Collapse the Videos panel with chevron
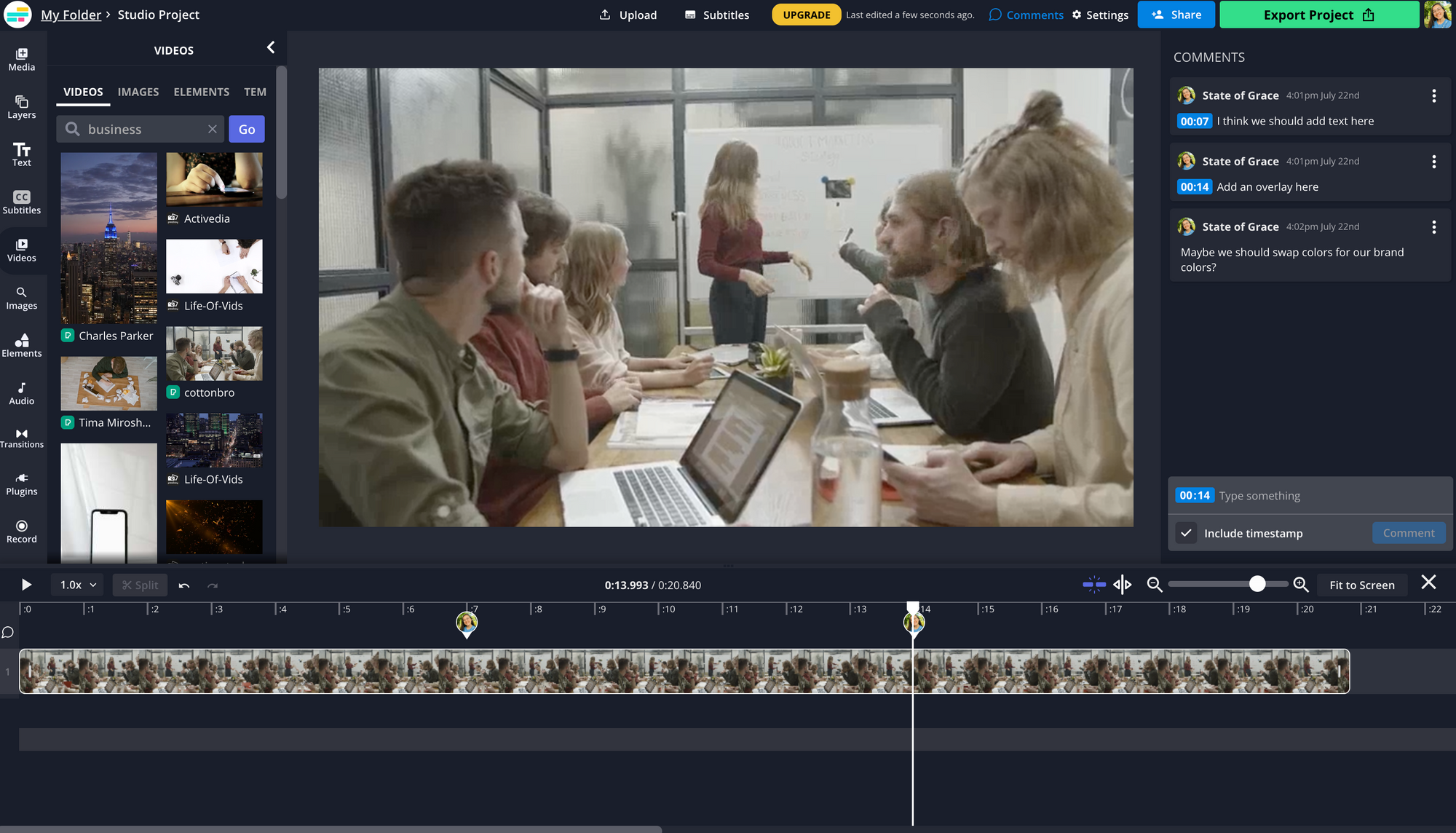Screen dimensions: 1456x833 pyautogui.click(x=271, y=48)
